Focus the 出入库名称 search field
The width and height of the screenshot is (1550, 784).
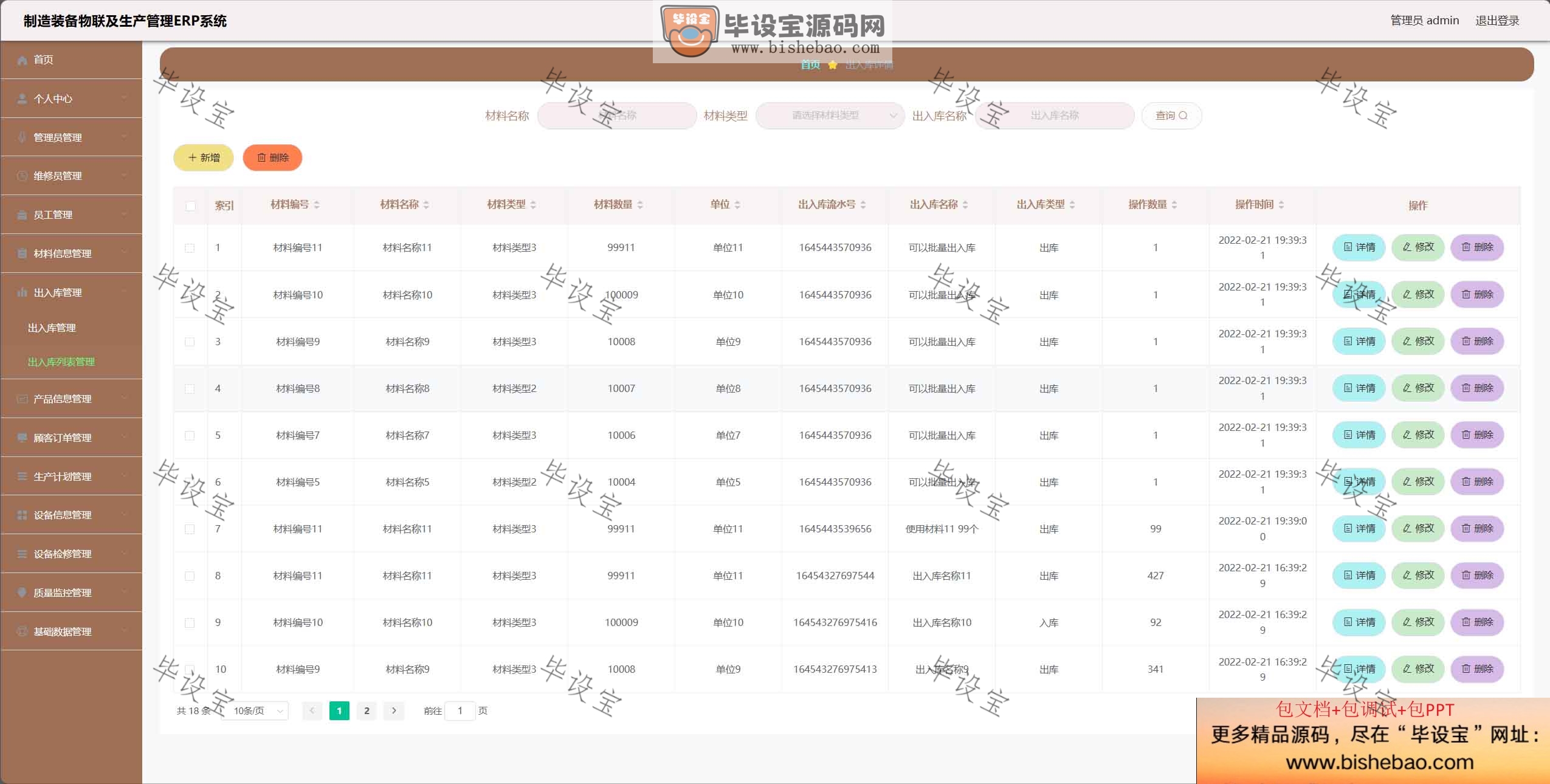click(1055, 115)
